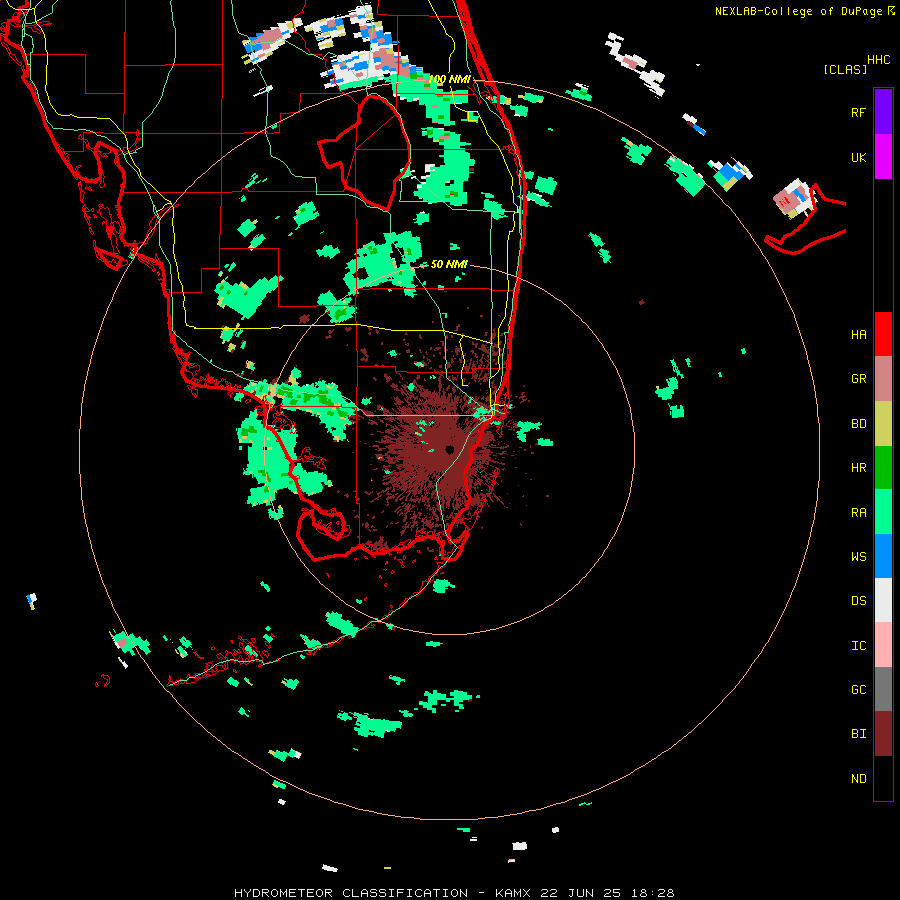Select the BD yellow legend block
This screenshot has width=900, height=900.
(883, 424)
